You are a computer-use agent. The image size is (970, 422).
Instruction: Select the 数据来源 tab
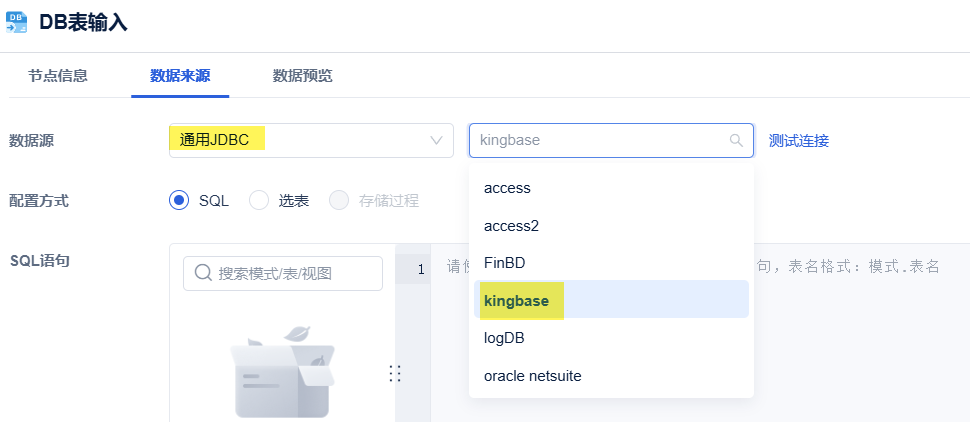(x=180, y=76)
